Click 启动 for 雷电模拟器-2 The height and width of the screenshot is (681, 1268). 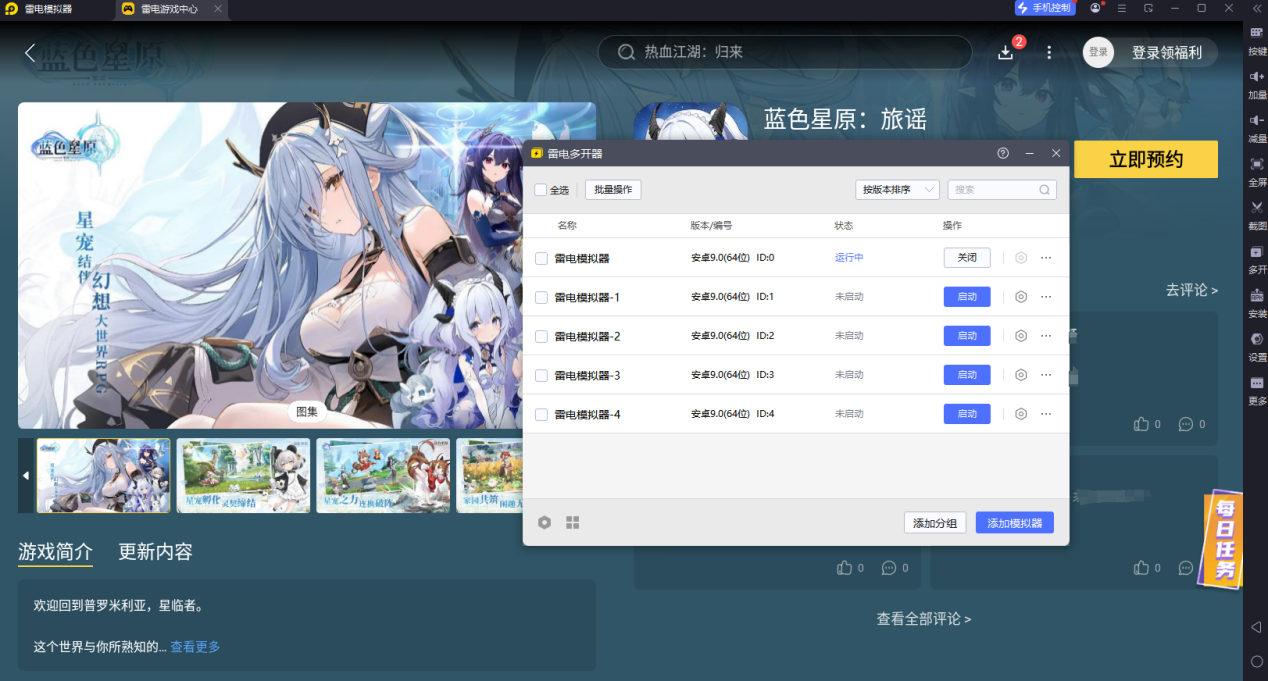(x=967, y=336)
